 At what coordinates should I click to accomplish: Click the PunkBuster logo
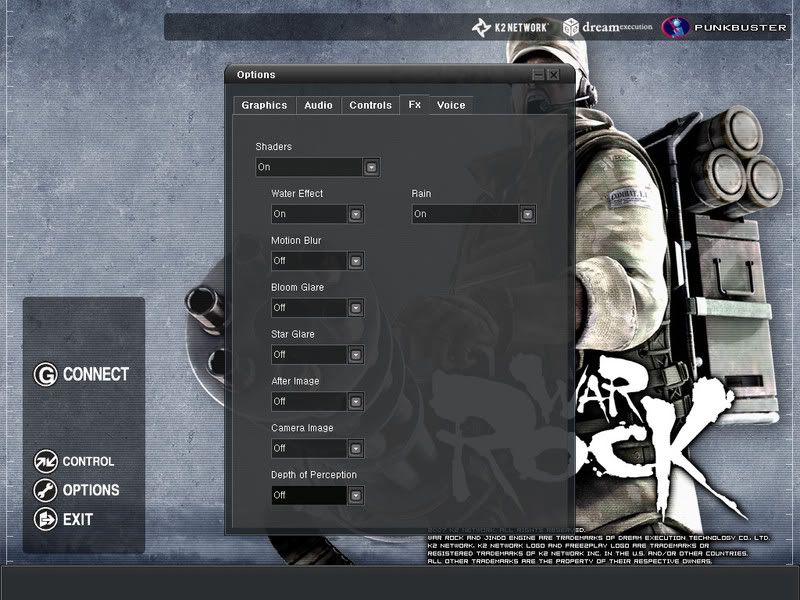pos(724,27)
